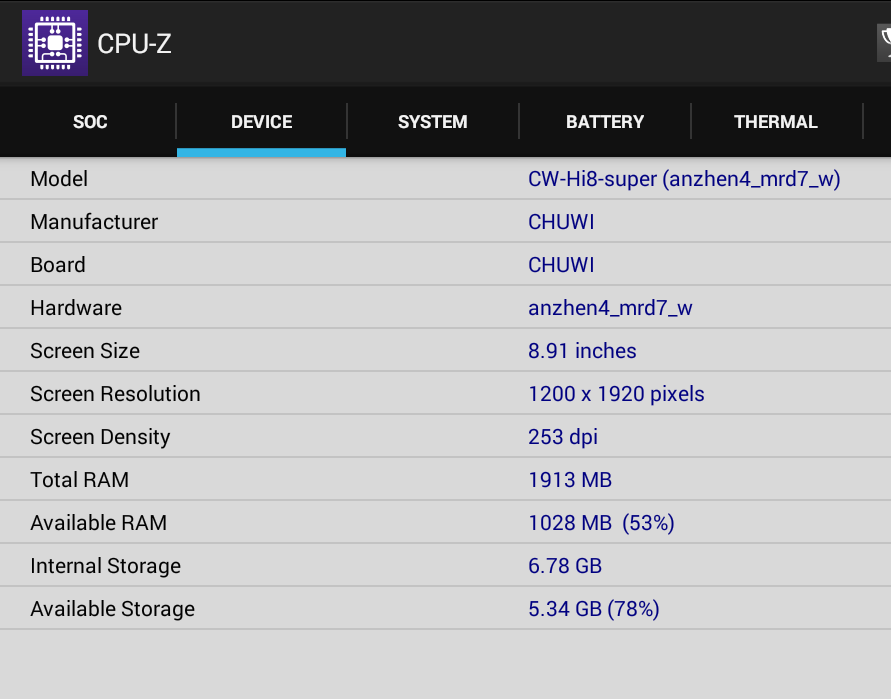Screen dimensions: 891x699
Task: Select the Hardware anzhen4_mrd7_w value
Action: [x=610, y=308]
